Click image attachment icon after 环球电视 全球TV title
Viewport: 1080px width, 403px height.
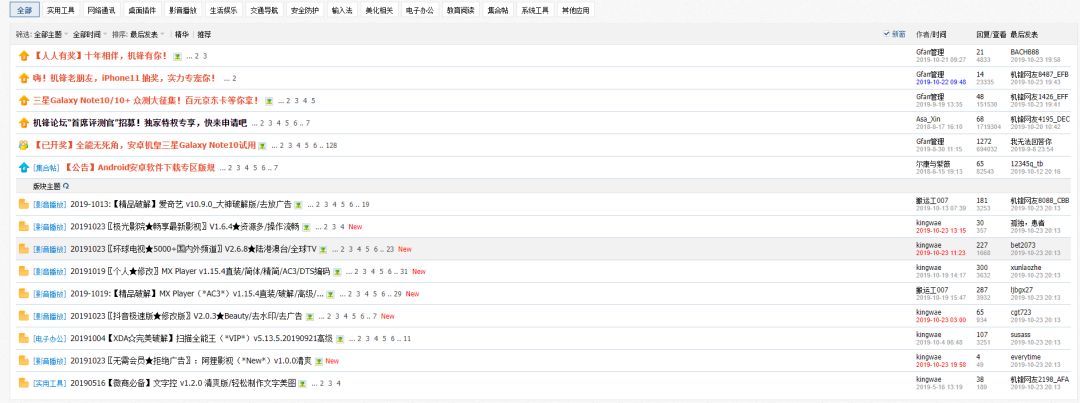pyautogui.click(x=322, y=249)
